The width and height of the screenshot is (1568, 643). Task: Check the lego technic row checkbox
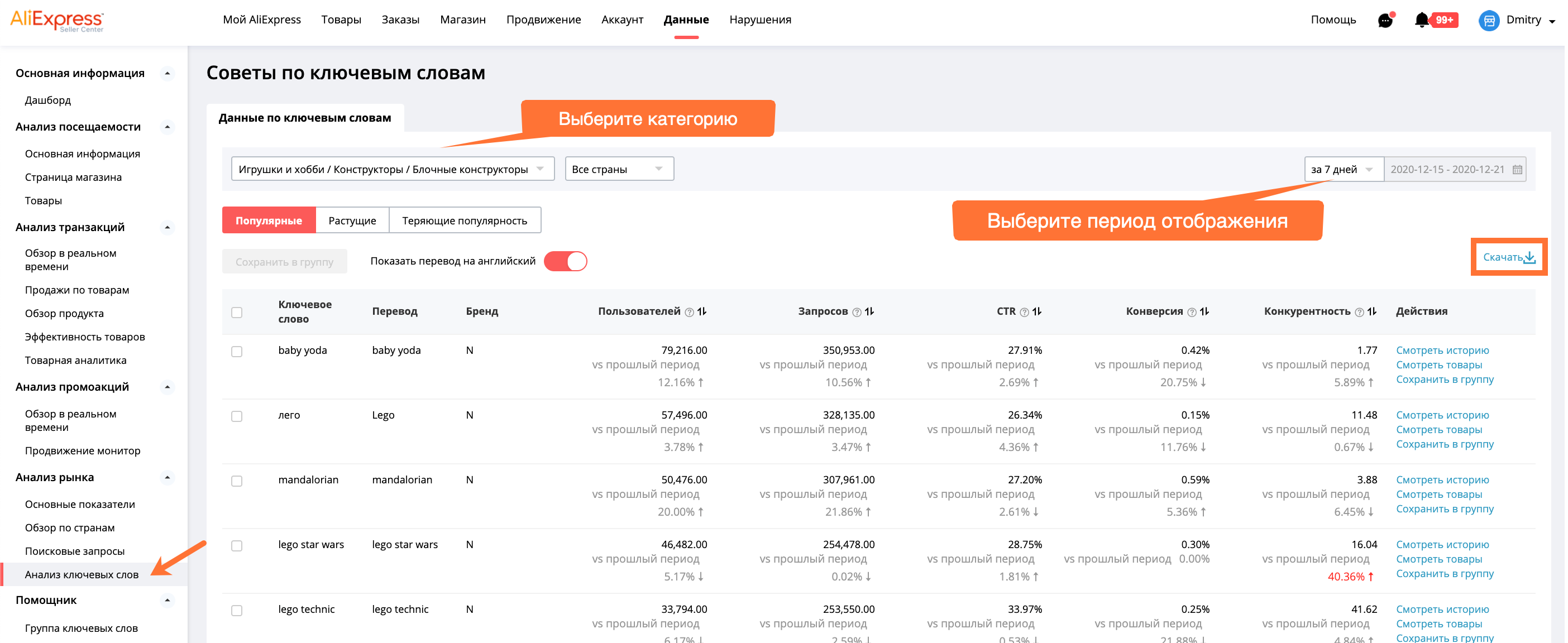coord(237,611)
